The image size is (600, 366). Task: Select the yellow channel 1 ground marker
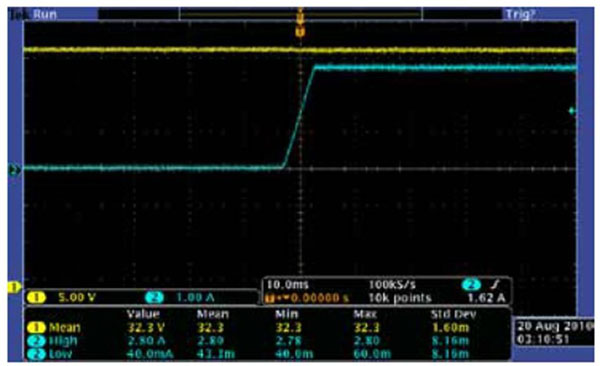click(14, 287)
